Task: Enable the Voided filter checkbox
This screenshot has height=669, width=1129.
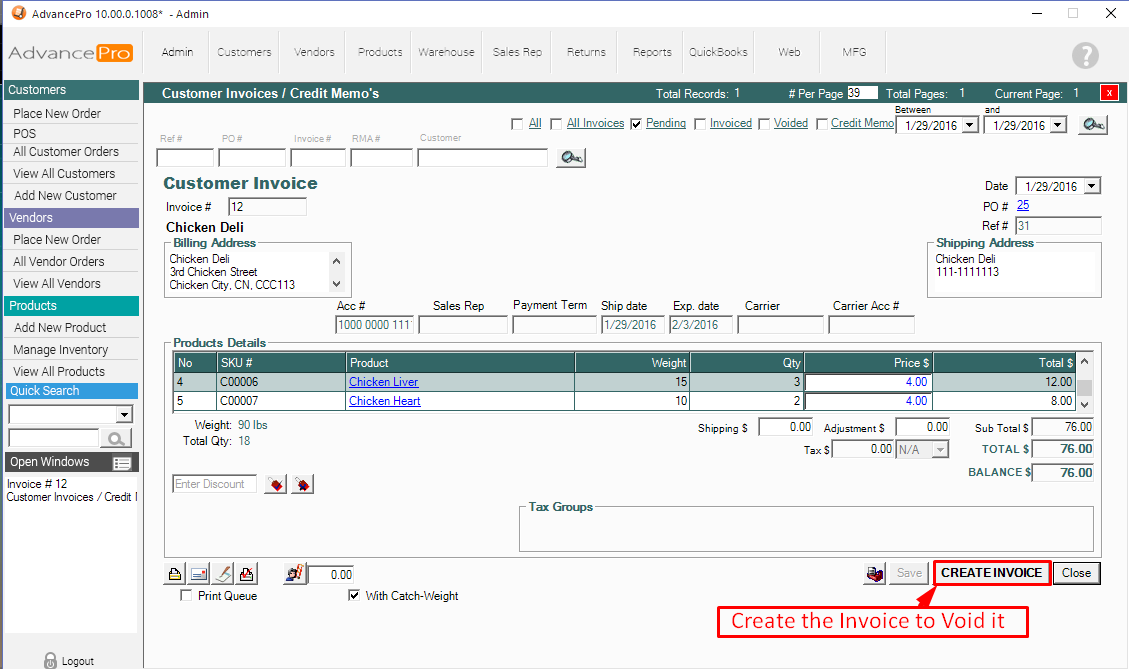Action: click(764, 124)
